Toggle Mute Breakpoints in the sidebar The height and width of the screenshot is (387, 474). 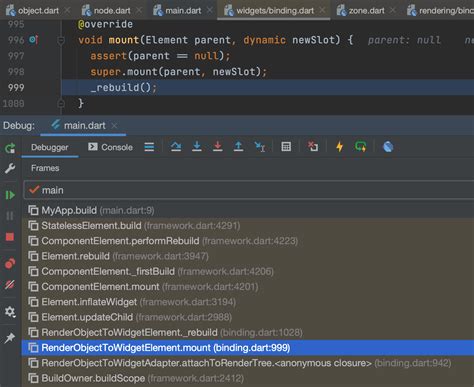(x=10, y=285)
